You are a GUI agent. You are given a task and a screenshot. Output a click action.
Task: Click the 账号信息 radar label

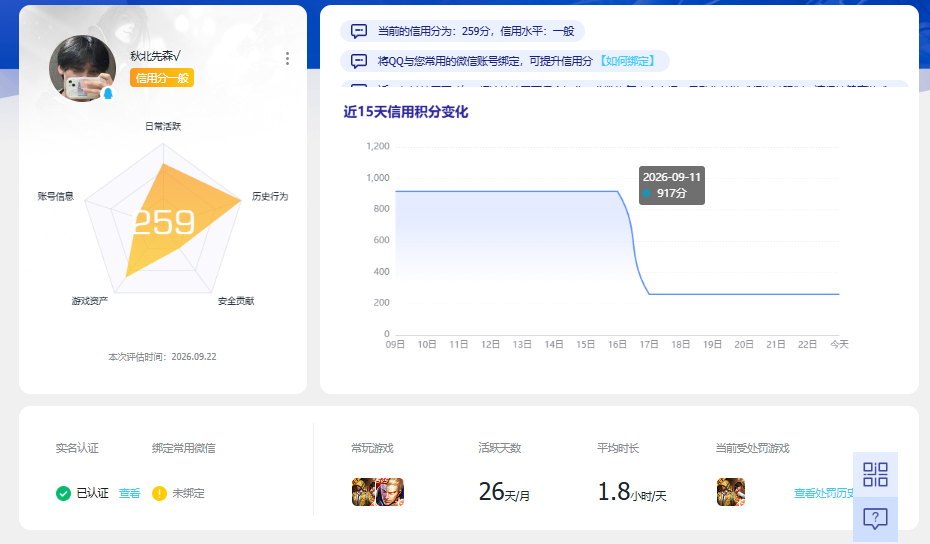(x=56, y=196)
